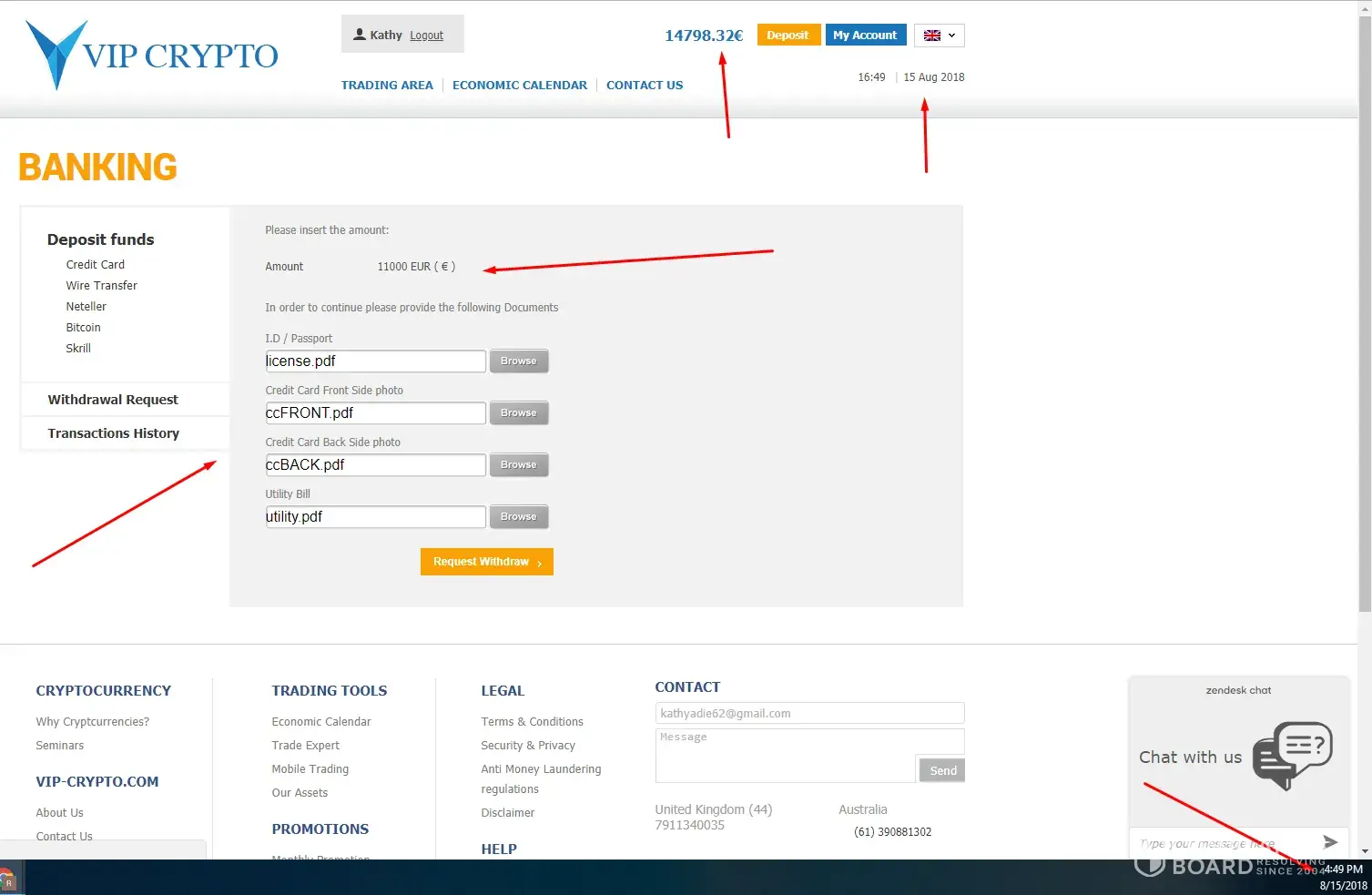Image resolution: width=1372 pixels, height=895 pixels.
Task: Open About Us footer link
Action: 60,813
